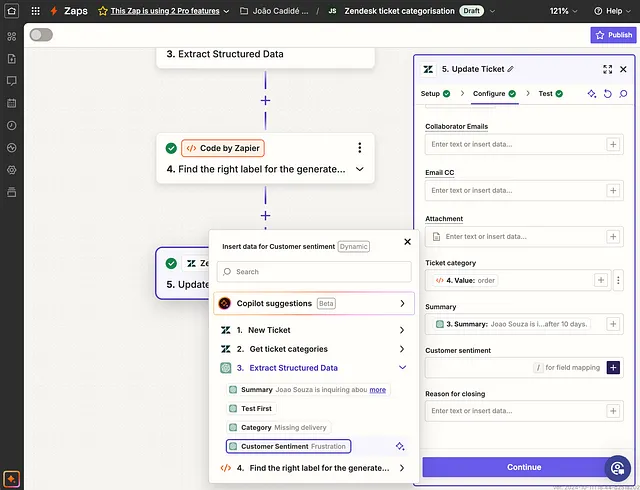This screenshot has width=640, height=490.
Task: Expand 1. New Ticket data
Action: click(x=313, y=330)
